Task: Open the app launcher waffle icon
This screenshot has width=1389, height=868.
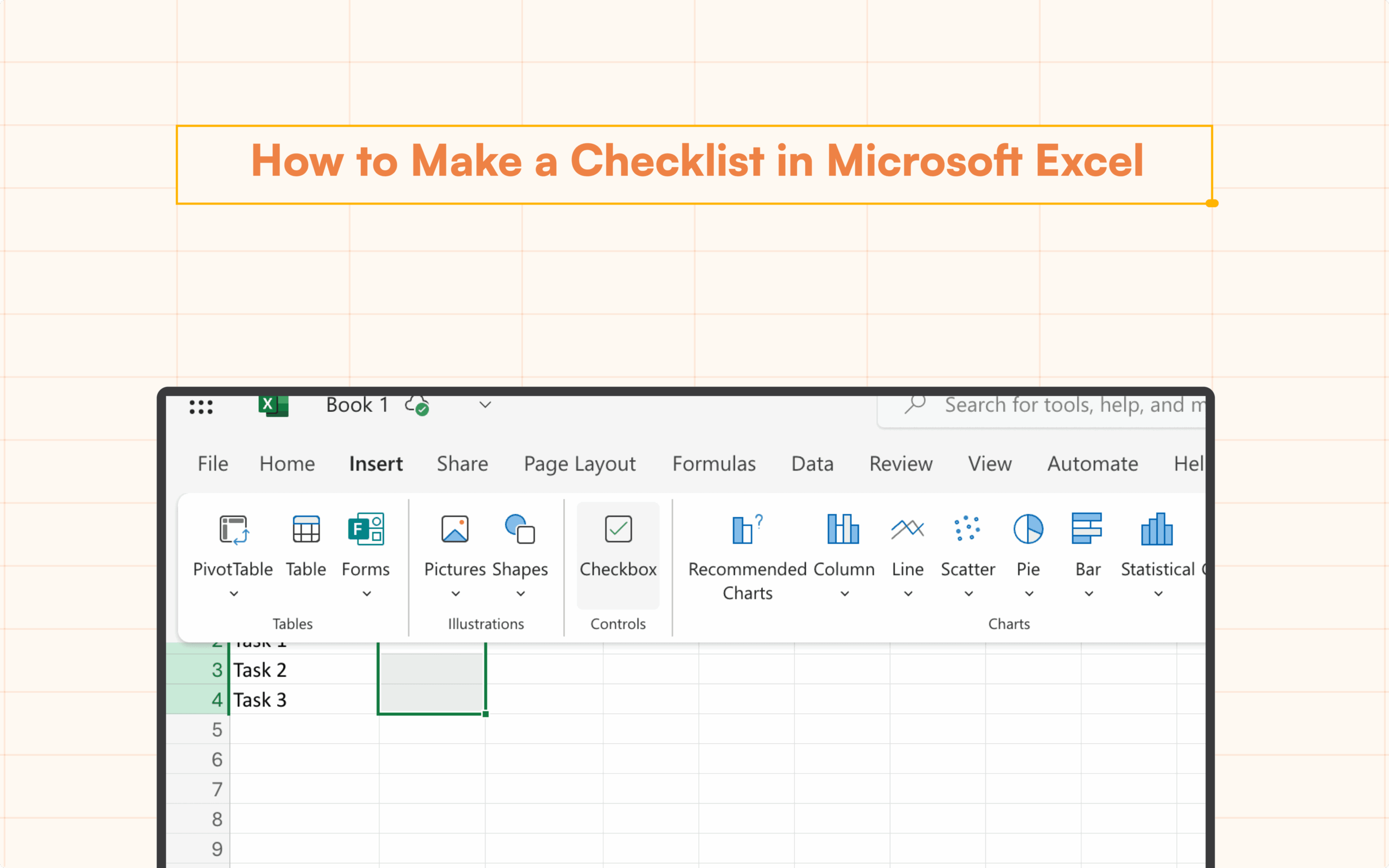Action: [201, 406]
